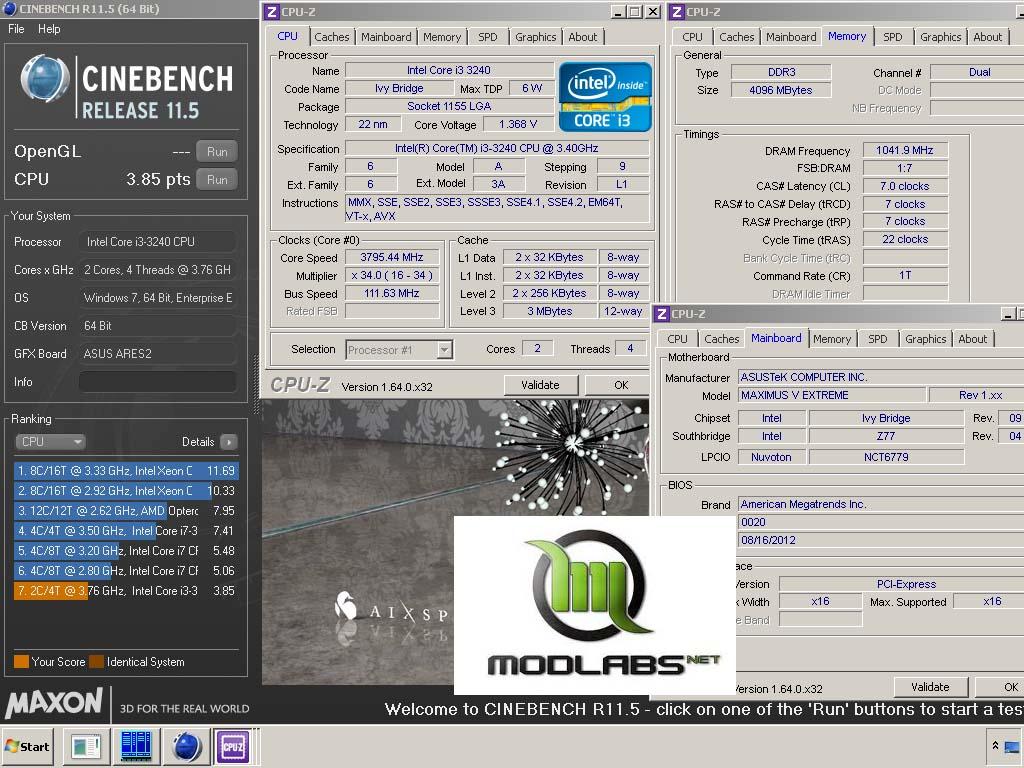1024x768 pixels.
Task: Click the memory Size value 4096 MBytes
Action: click(x=781, y=90)
